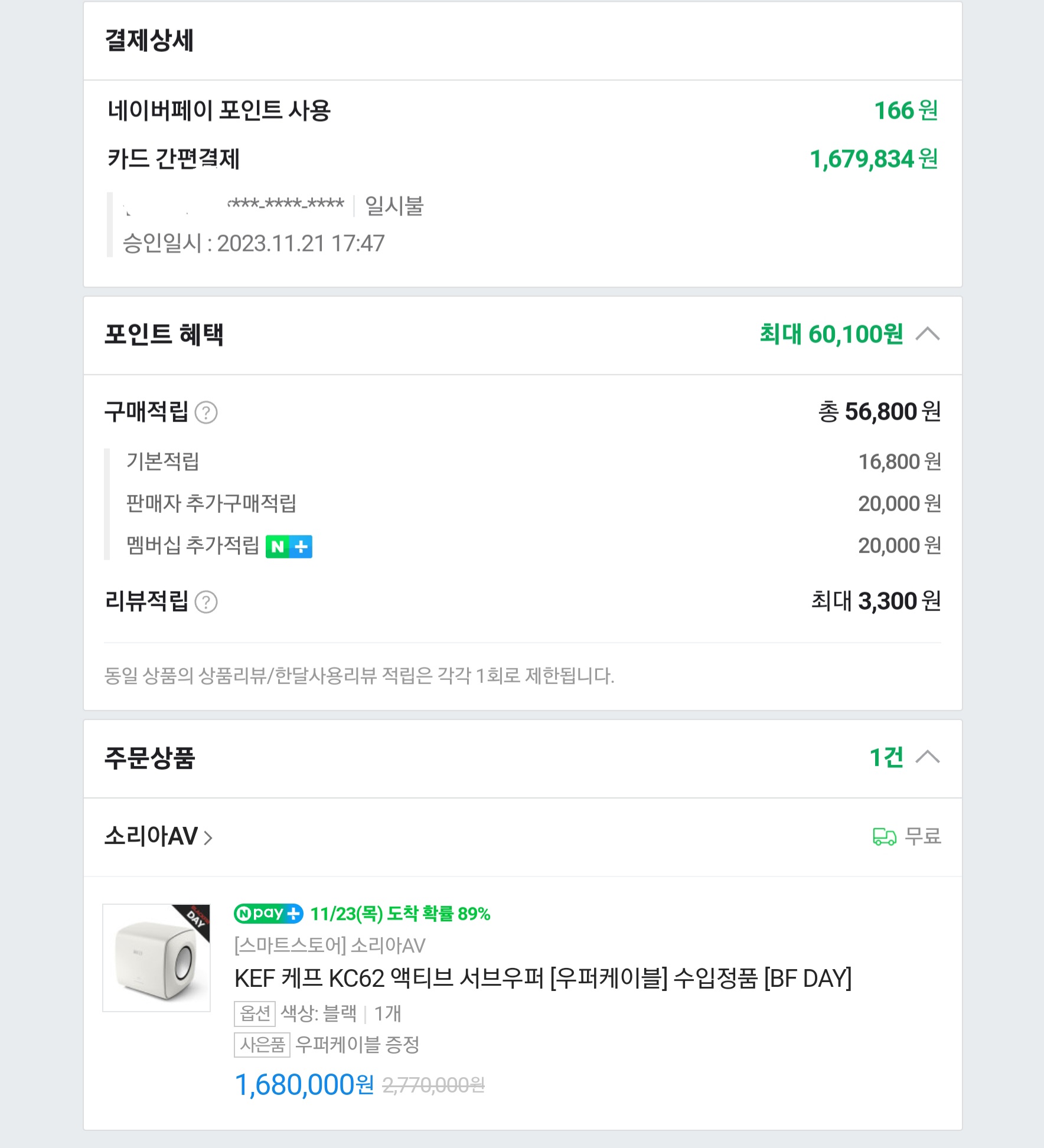The width and height of the screenshot is (1044, 1148).
Task: Collapse the 주문상품 section chevron
Action: (927, 757)
